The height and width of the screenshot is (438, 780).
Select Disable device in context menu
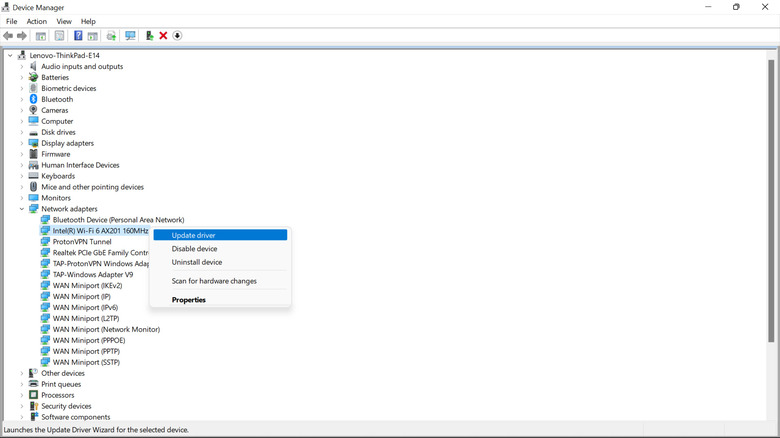pos(194,249)
